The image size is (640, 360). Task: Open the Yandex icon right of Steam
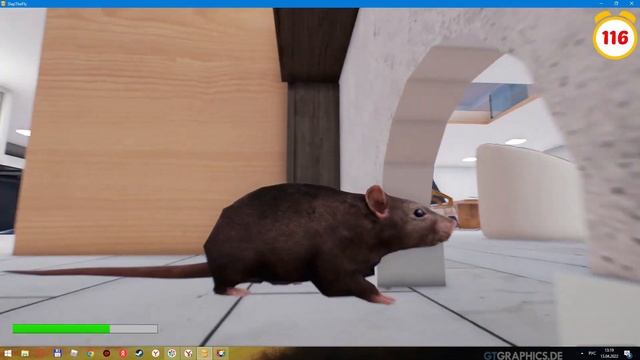tap(156, 353)
